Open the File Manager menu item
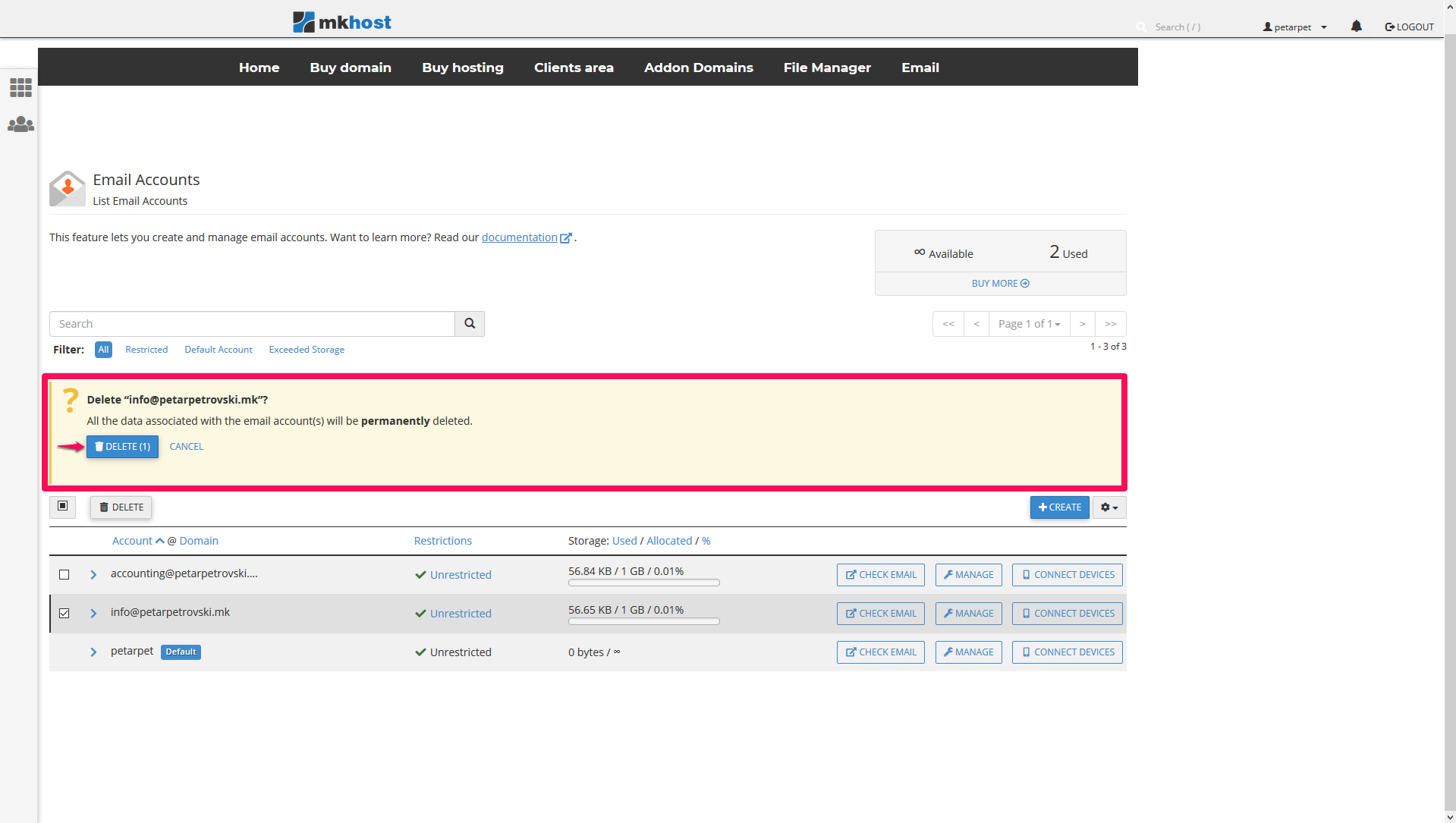The width and height of the screenshot is (1456, 823). click(827, 68)
